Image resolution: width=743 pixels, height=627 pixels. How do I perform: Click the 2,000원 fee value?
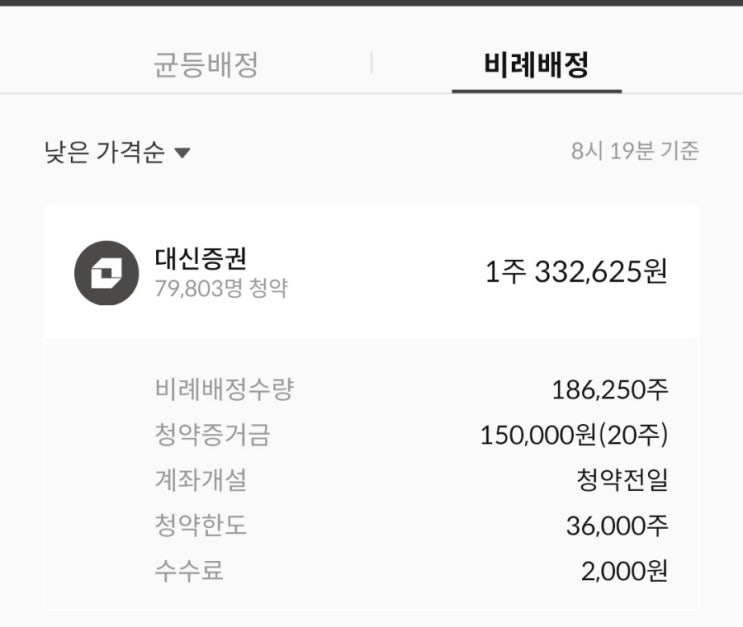tap(625, 571)
